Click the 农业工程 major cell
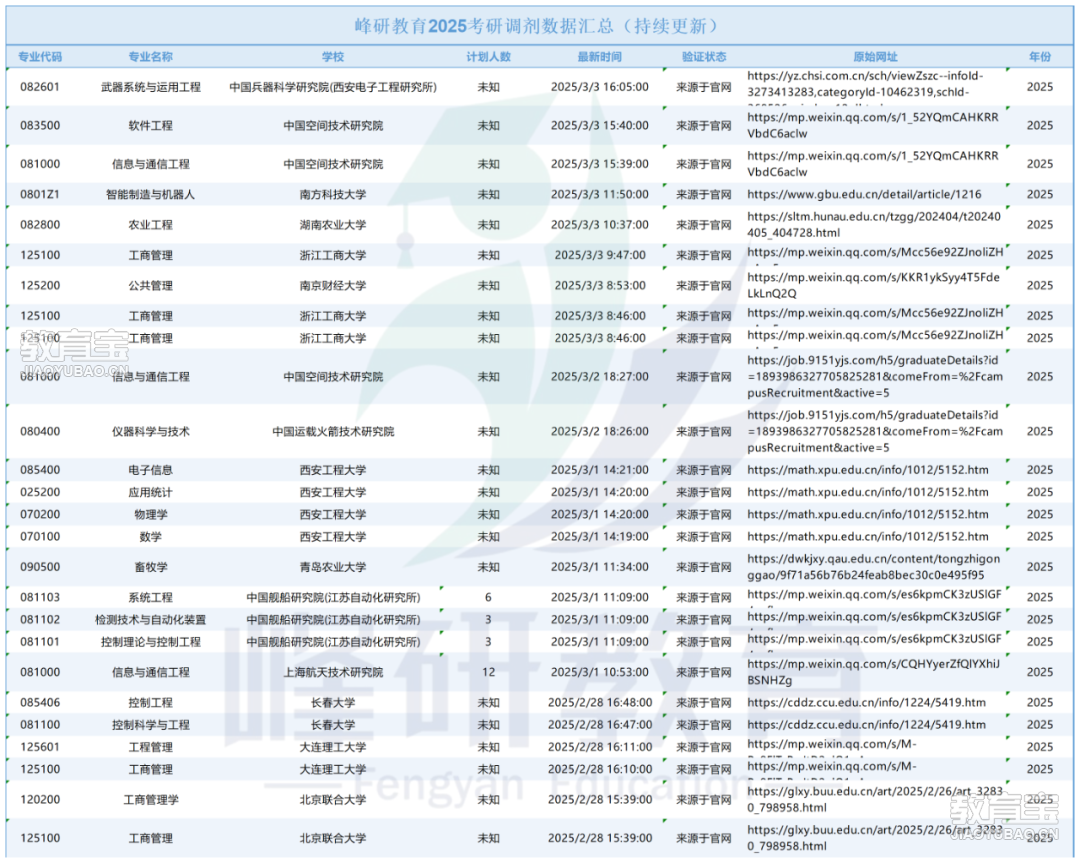This screenshot has width=1080, height=863. pos(150,225)
